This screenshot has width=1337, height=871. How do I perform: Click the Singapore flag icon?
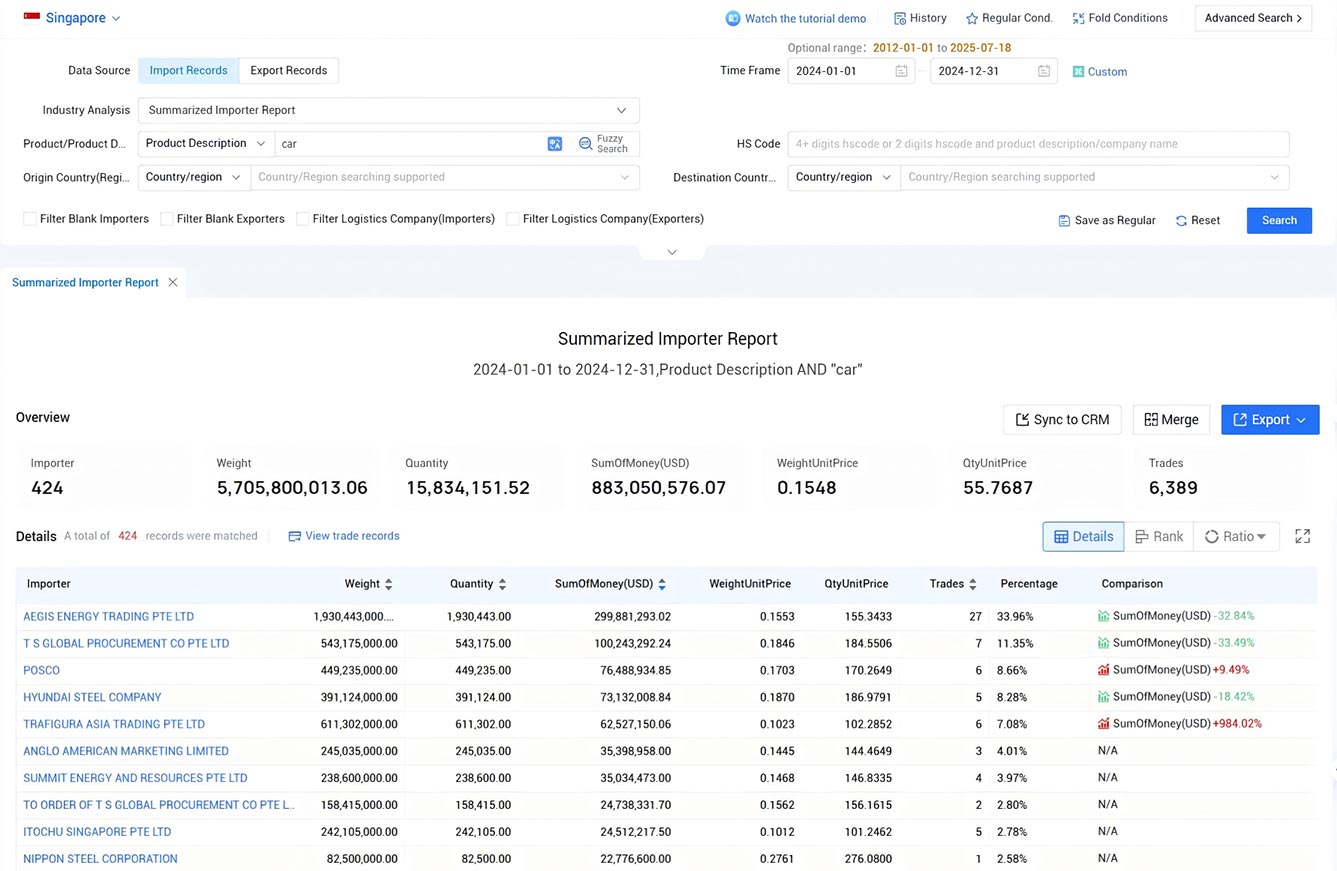pyautogui.click(x=32, y=18)
